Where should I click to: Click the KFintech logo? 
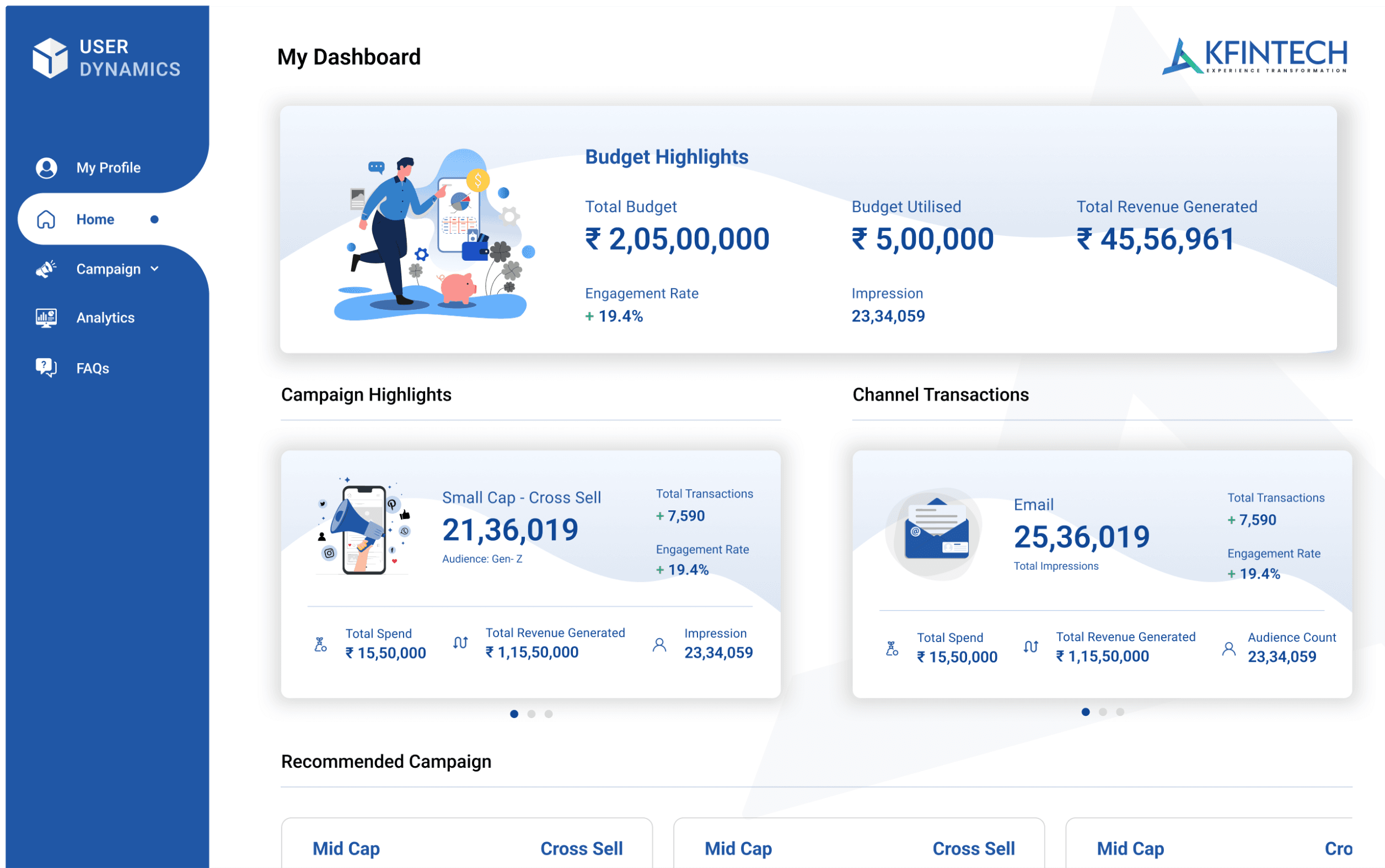pyautogui.click(x=1255, y=56)
